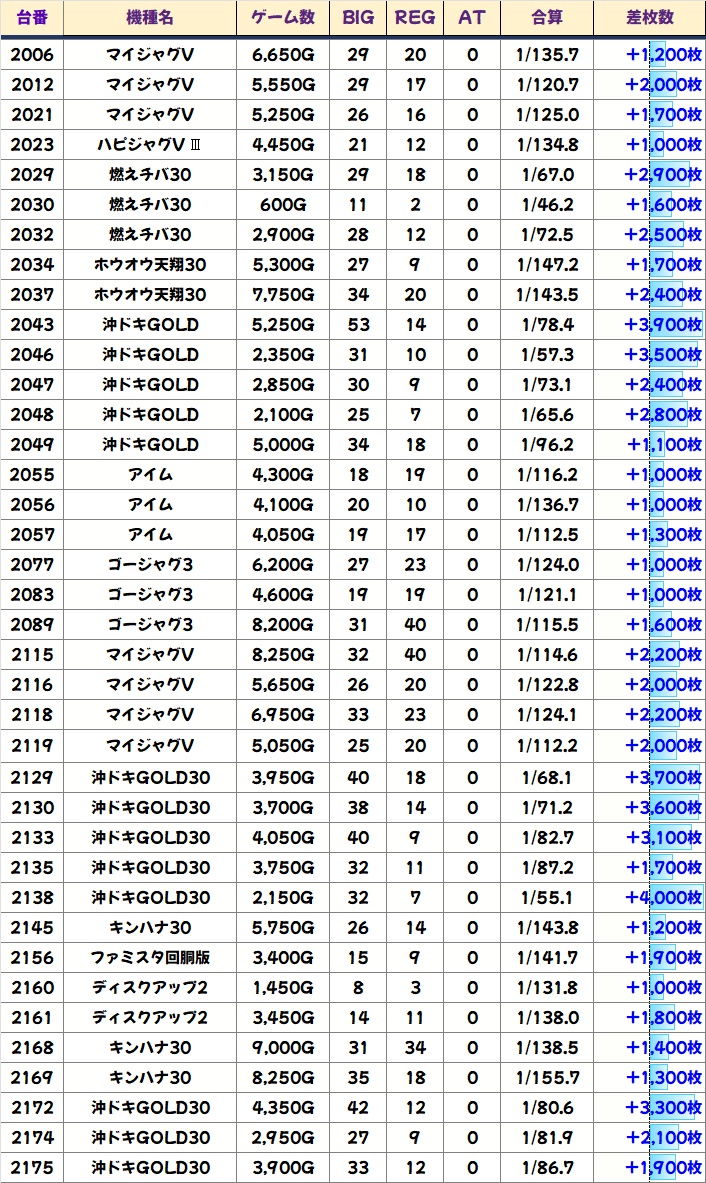This screenshot has height=1183, width=706.
Task: Click the BIG column header
Action: click(x=357, y=18)
